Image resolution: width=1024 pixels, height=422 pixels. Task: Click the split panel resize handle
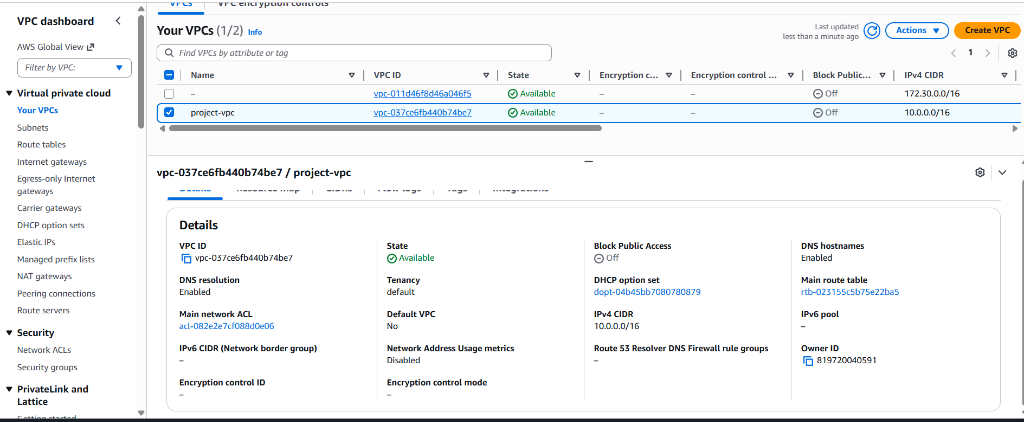point(588,161)
